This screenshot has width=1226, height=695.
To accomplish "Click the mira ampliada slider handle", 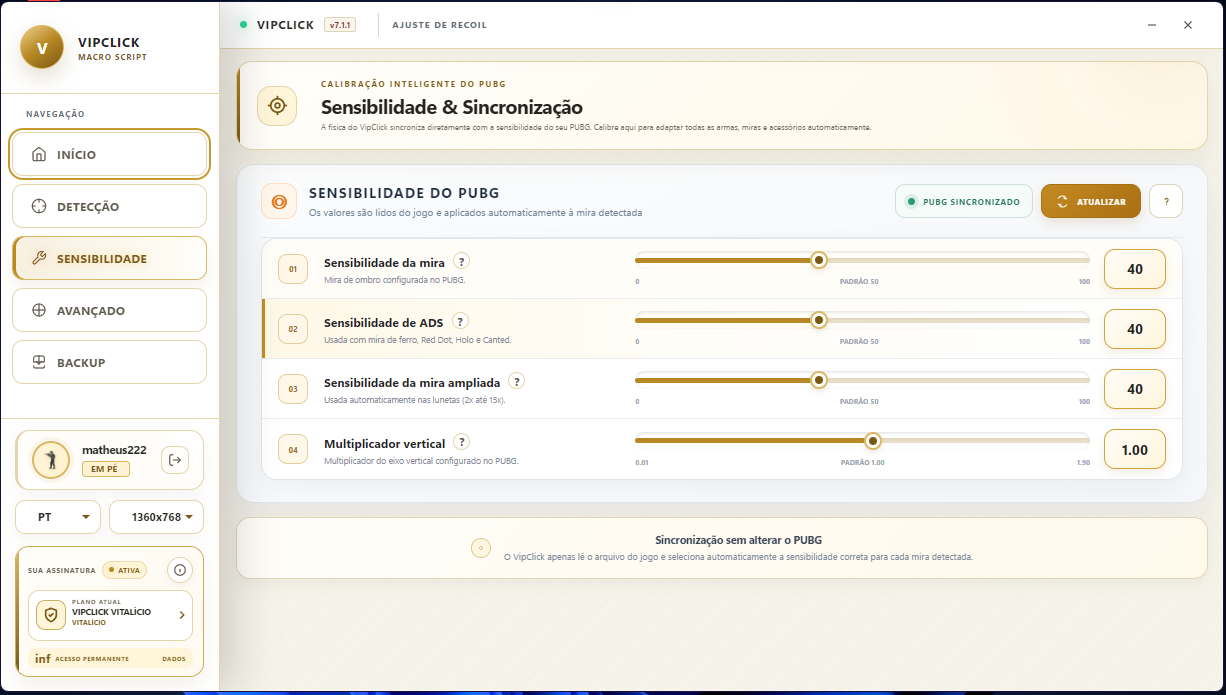I will (x=819, y=380).
